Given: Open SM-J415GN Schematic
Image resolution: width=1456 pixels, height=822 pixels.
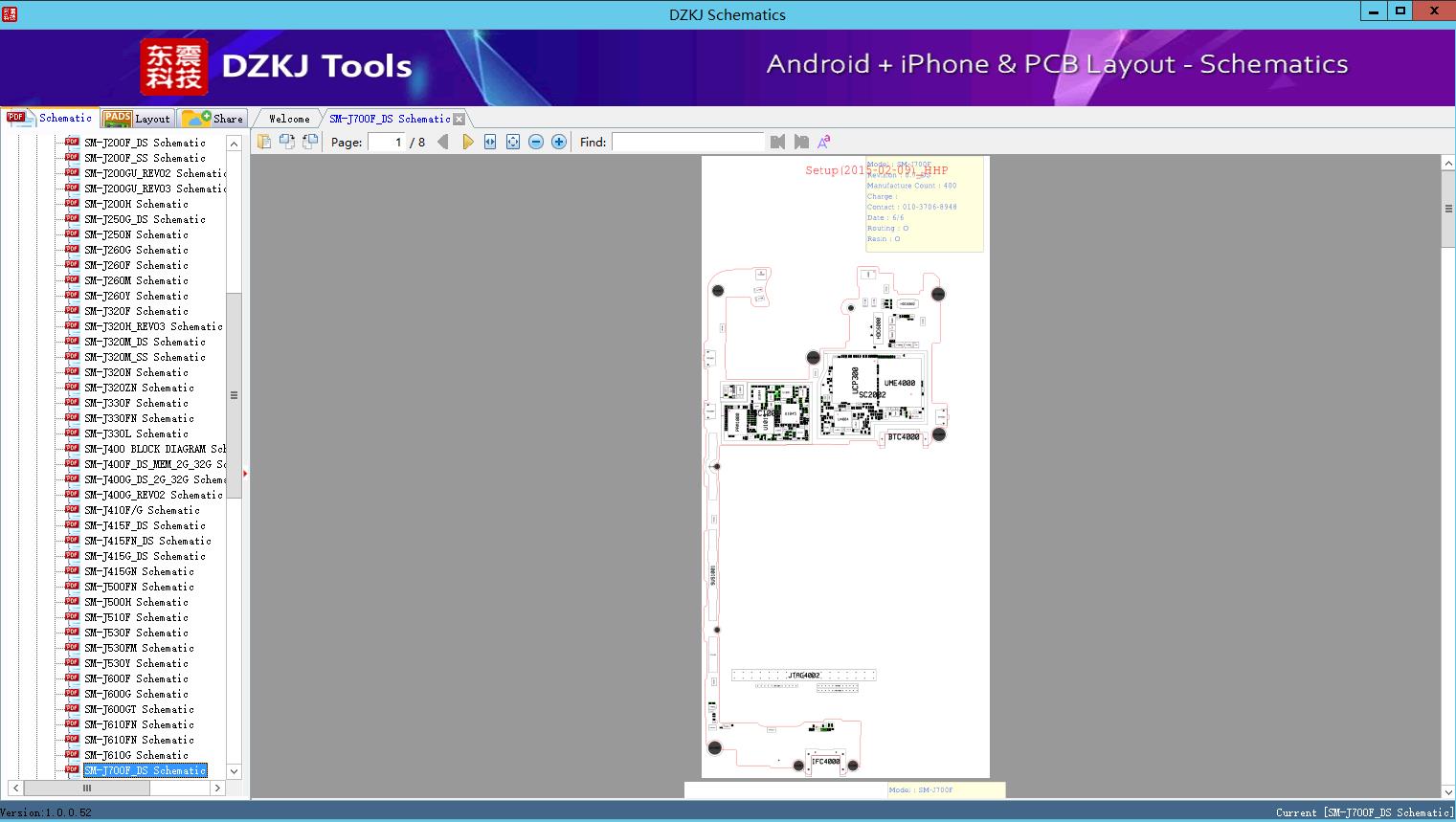Looking at the screenshot, I should [139, 571].
